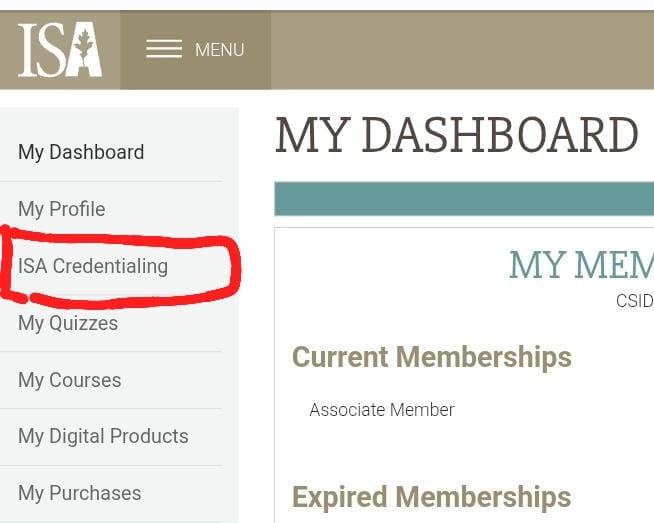Navigate to My Courses
The width and height of the screenshot is (654, 523).
[69, 380]
